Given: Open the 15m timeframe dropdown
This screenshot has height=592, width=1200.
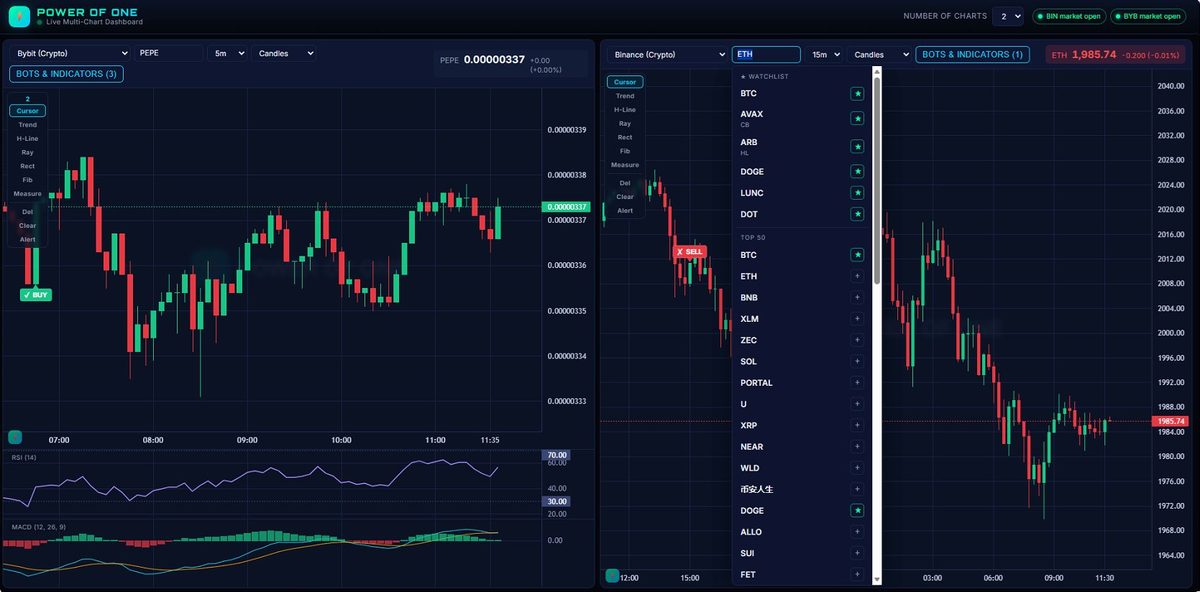Looking at the screenshot, I should (825, 55).
